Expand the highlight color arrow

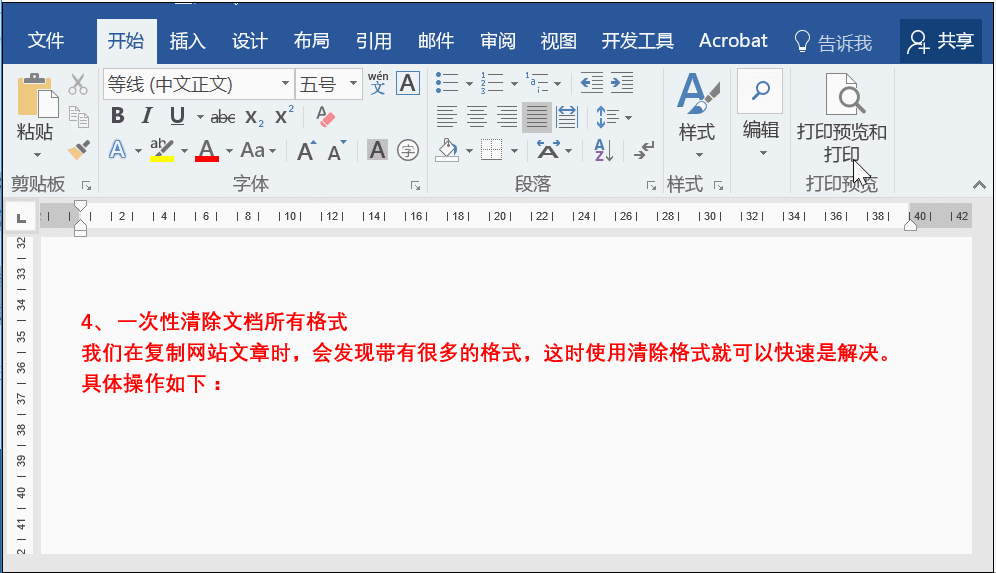click(184, 151)
